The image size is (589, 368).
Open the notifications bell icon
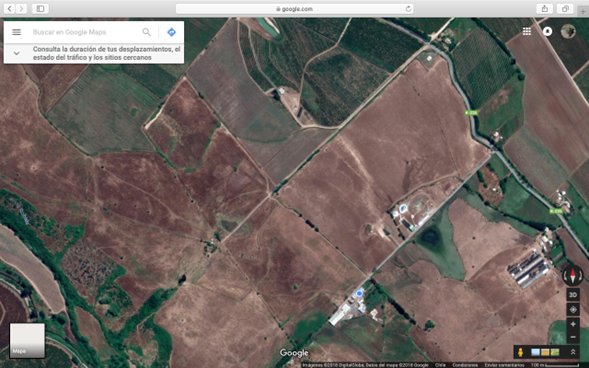pos(547,32)
